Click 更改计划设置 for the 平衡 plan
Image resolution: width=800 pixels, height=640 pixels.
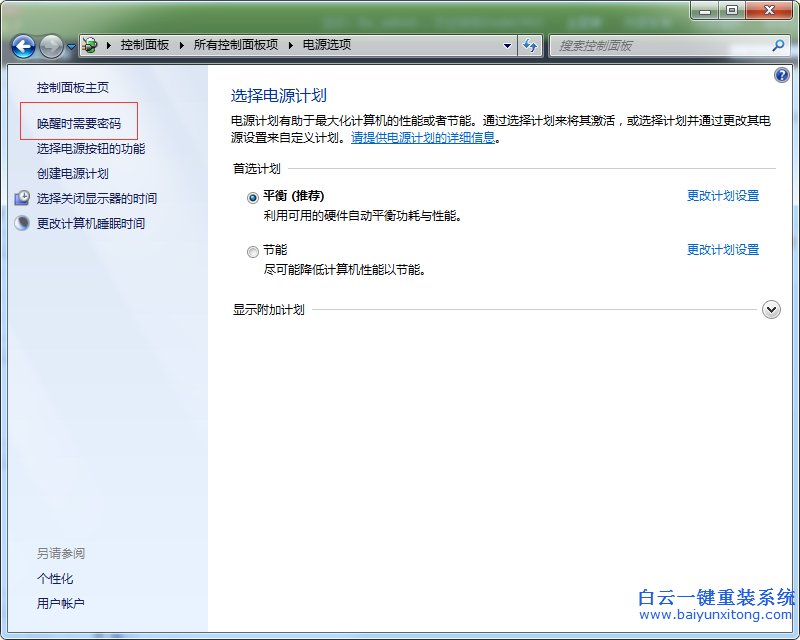[x=722, y=196]
